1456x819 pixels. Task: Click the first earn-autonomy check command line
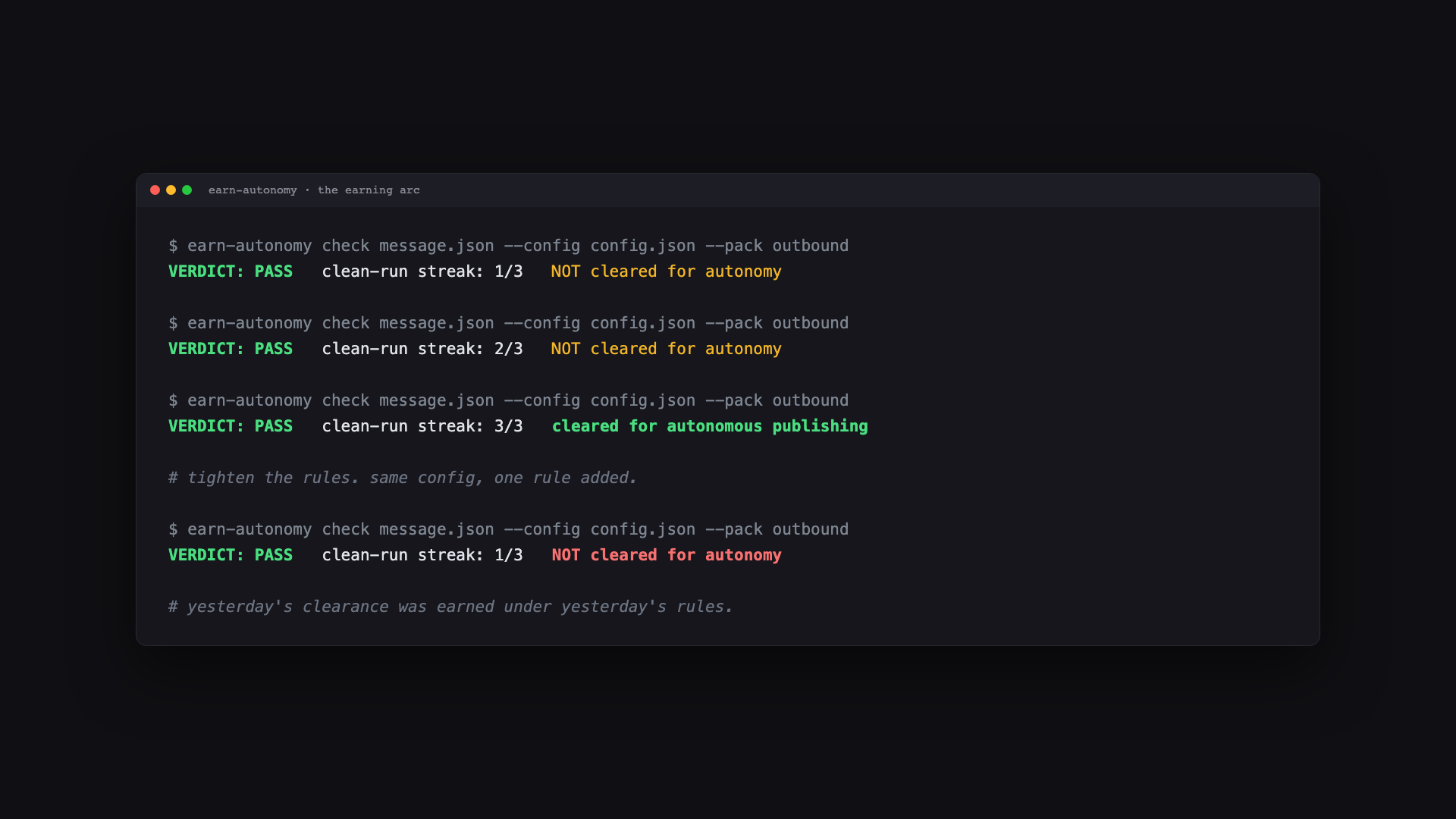pos(508,246)
